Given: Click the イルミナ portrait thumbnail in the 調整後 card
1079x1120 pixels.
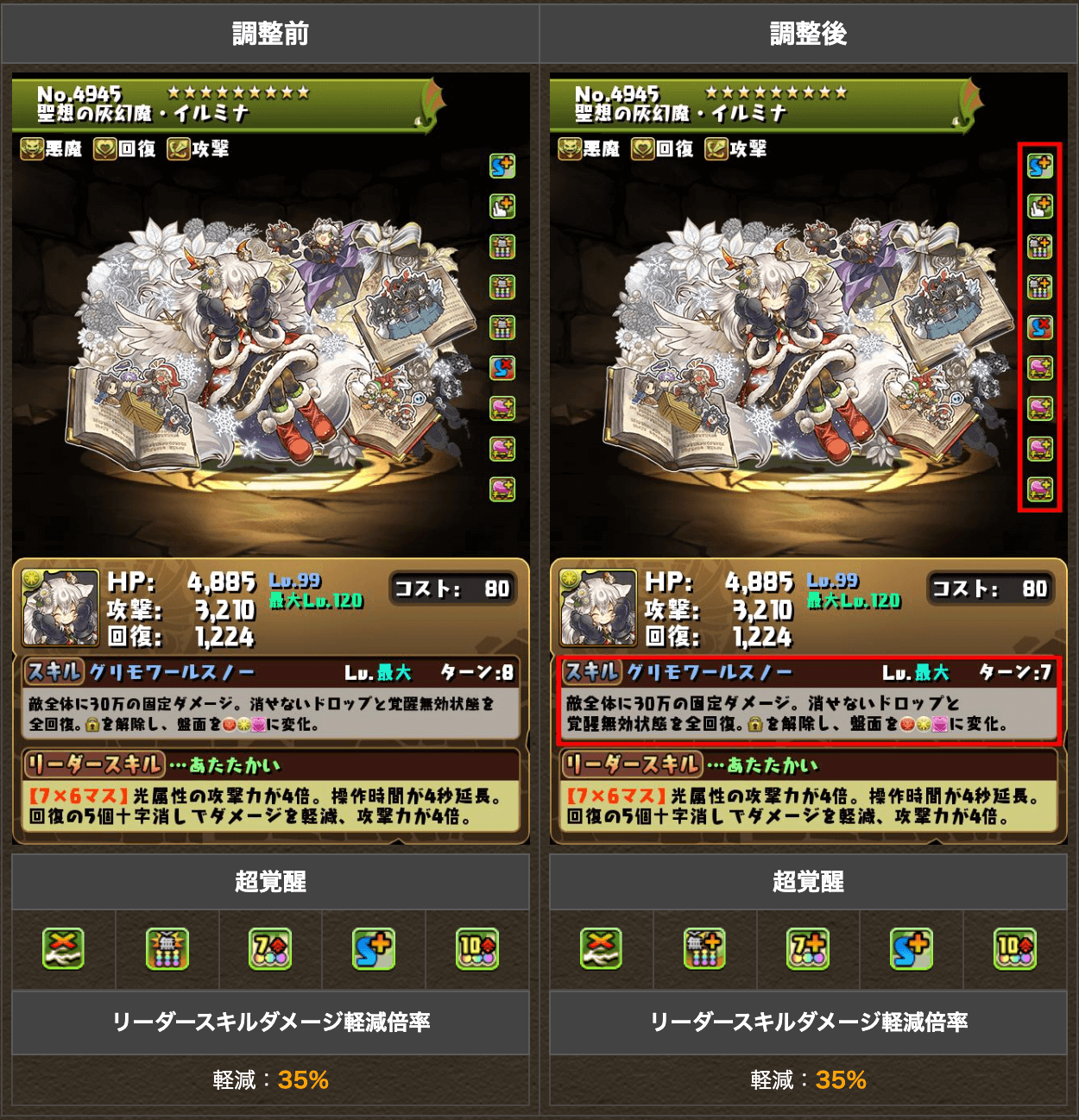Looking at the screenshot, I should (598, 608).
